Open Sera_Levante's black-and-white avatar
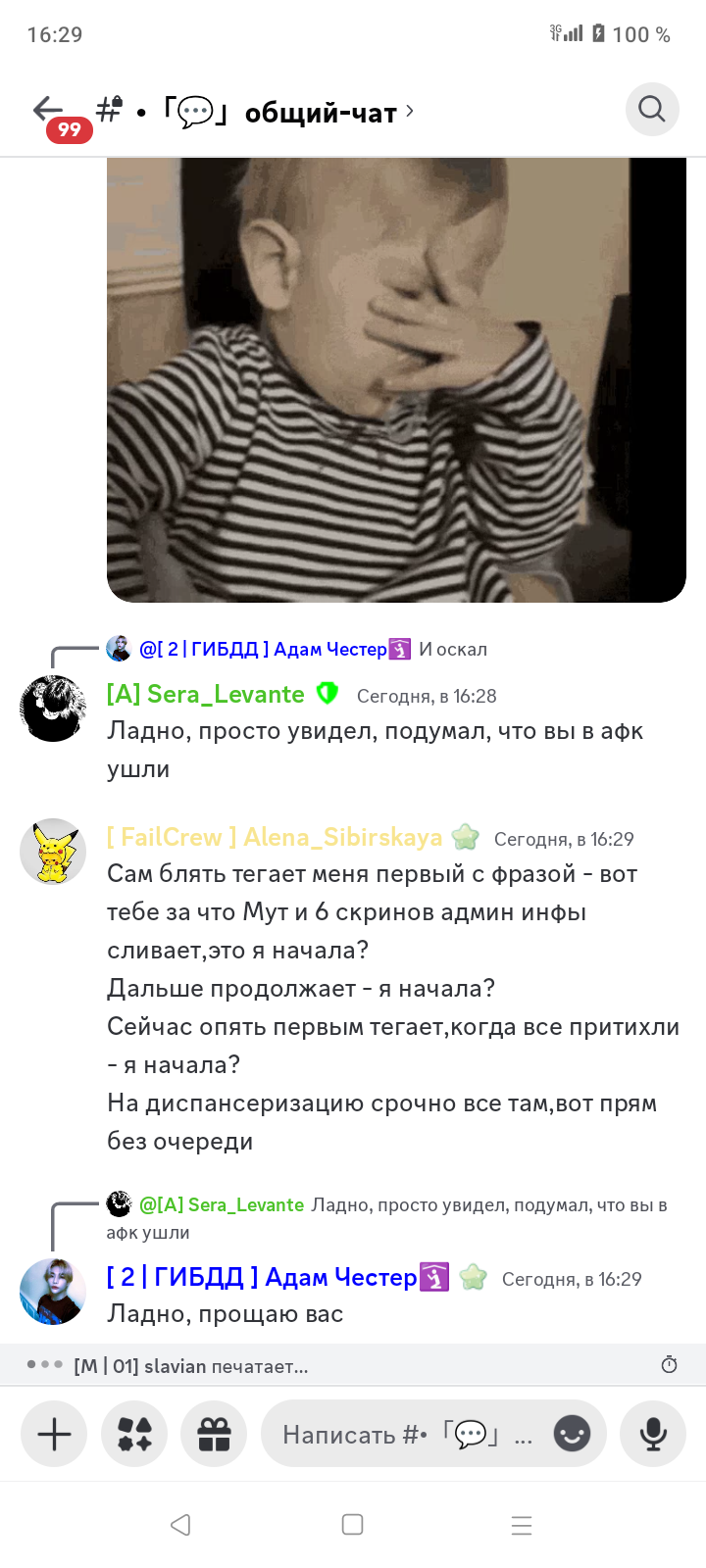The image size is (706, 1568). [x=53, y=708]
